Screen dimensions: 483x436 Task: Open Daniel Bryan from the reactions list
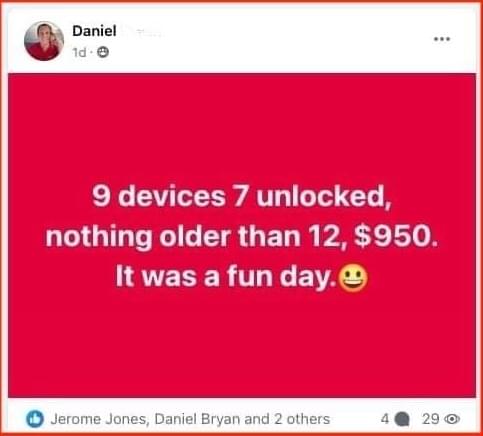coord(197,419)
